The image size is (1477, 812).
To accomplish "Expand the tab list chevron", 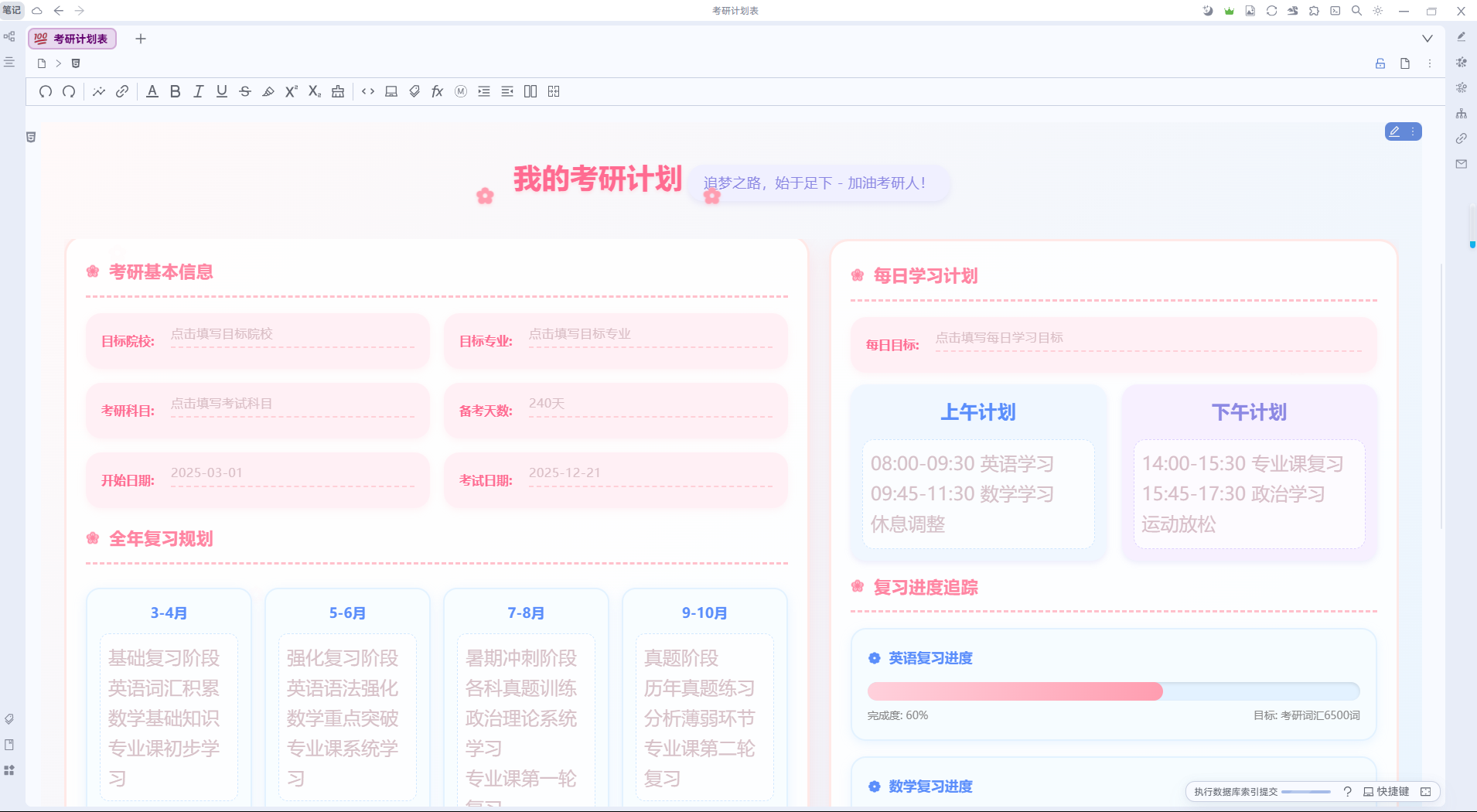I will point(1428,39).
